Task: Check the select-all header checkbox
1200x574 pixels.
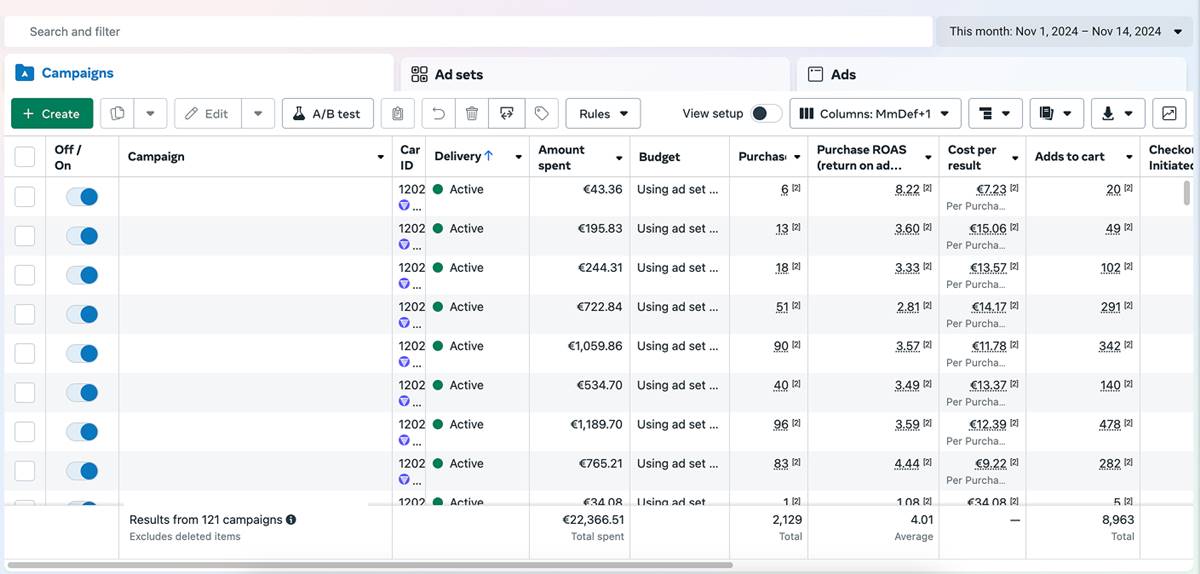Action: 25,157
